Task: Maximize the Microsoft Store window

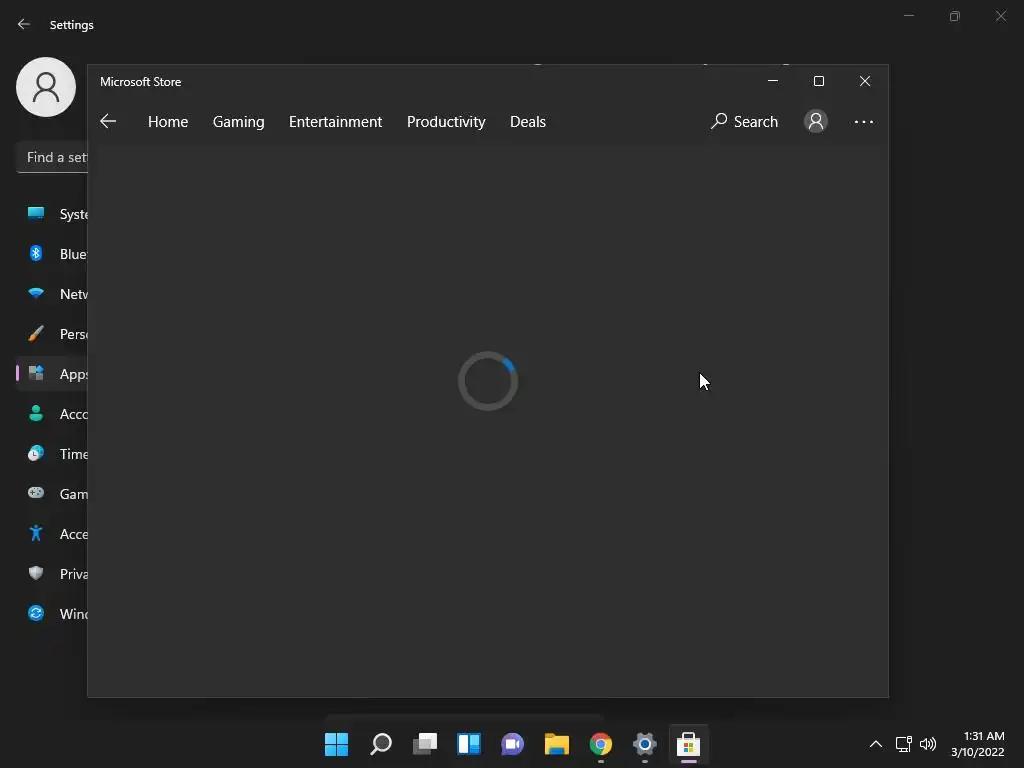Action: (818, 81)
